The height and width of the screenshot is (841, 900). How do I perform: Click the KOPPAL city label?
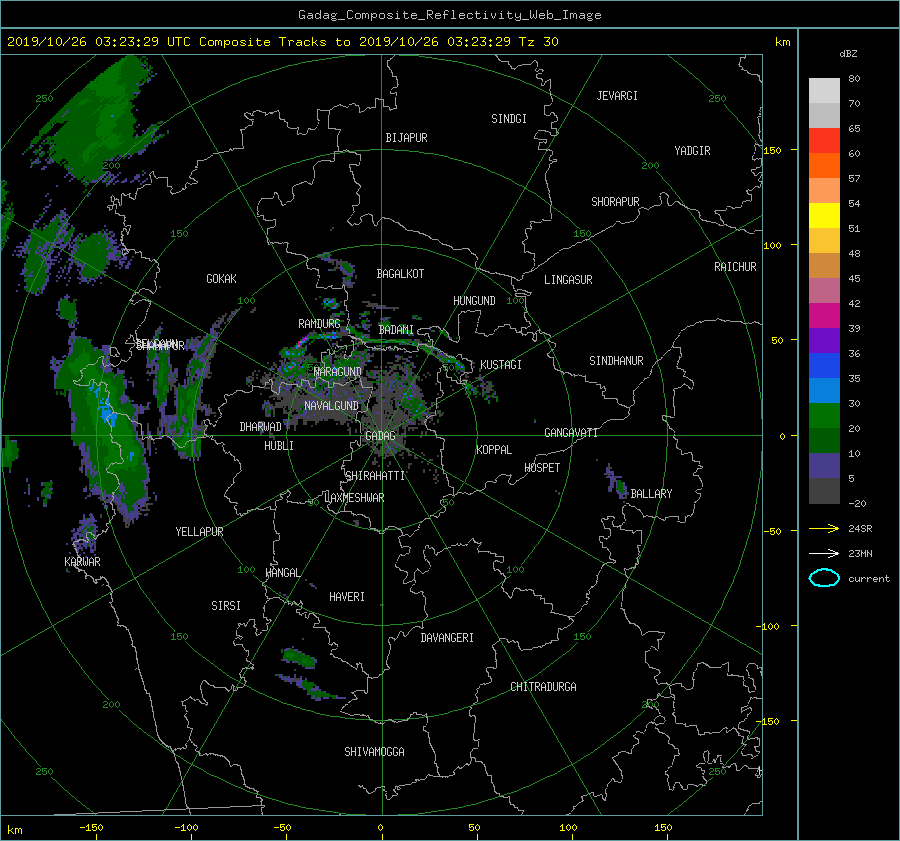click(x=494, y=449)
